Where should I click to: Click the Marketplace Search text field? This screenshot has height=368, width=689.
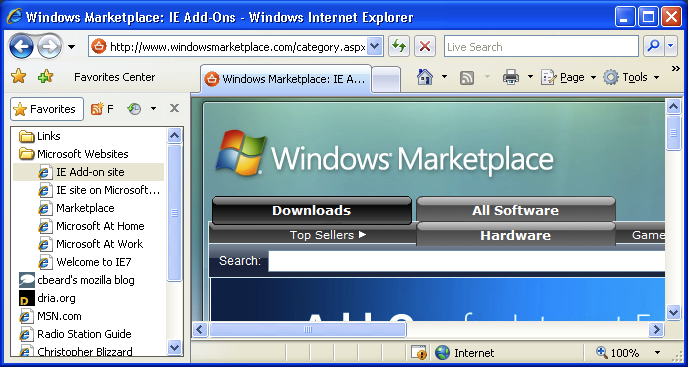pyautogui.click(x=467, y=262)
